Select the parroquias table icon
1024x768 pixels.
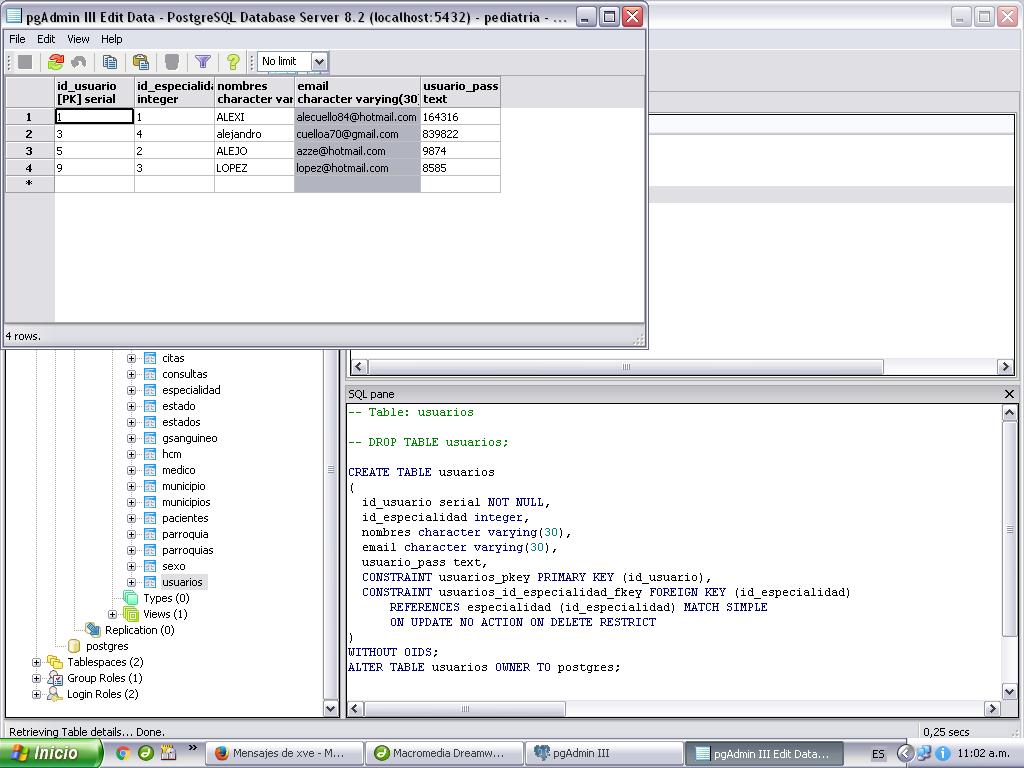click(x=150, y=551)
